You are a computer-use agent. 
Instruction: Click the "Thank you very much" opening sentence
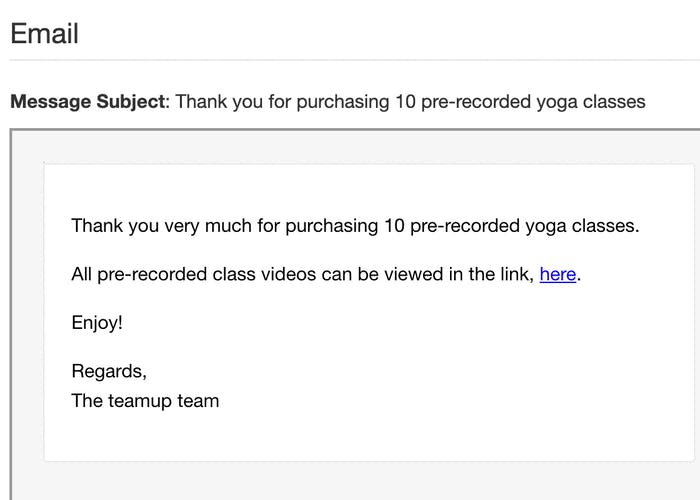click(x=355, y=226)
